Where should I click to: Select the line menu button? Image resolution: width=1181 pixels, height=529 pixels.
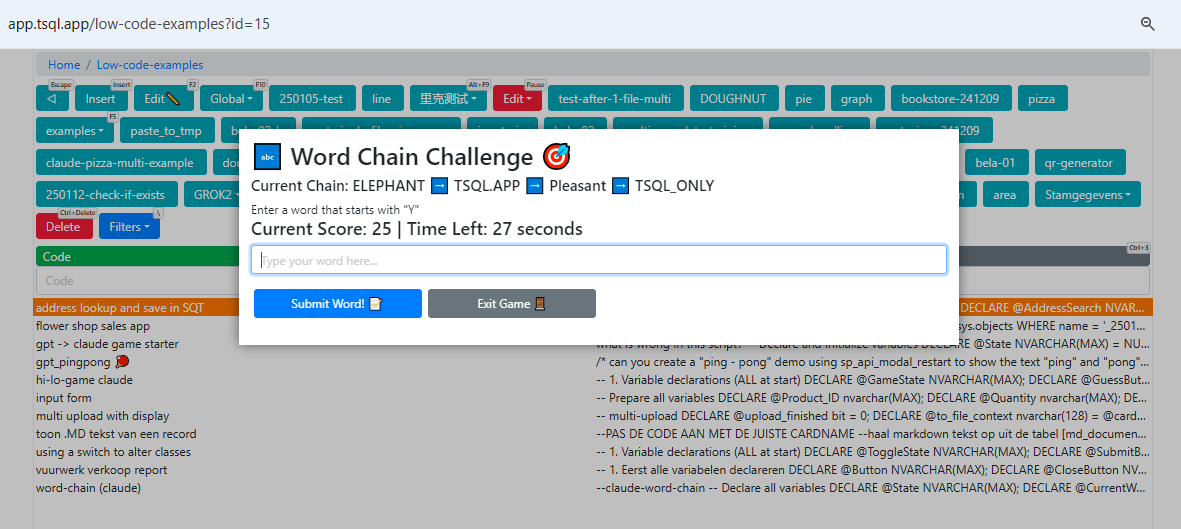[x=382, y=99]
